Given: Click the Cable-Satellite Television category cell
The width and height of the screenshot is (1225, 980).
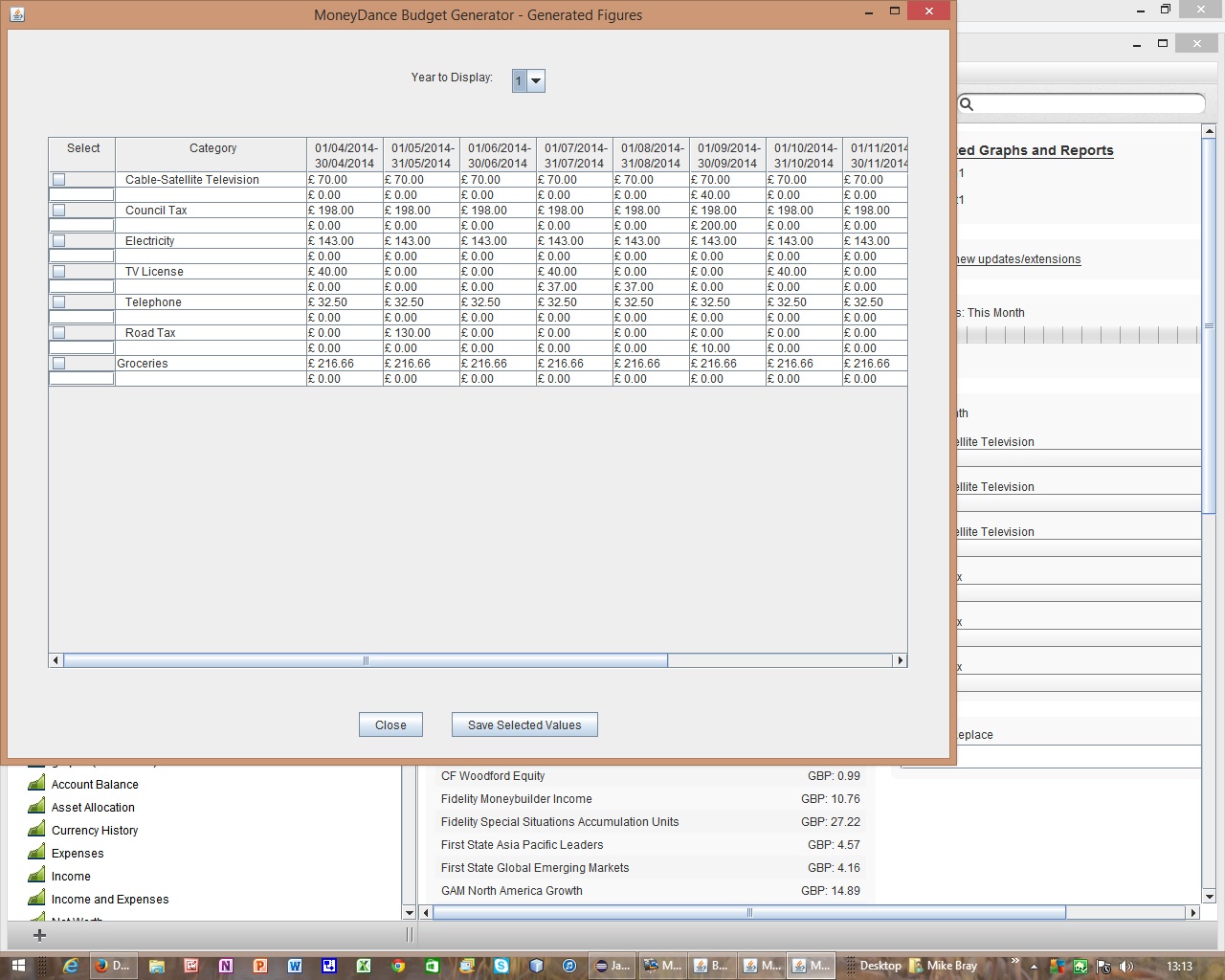Looking at the screenshot, I should point(212,180).
